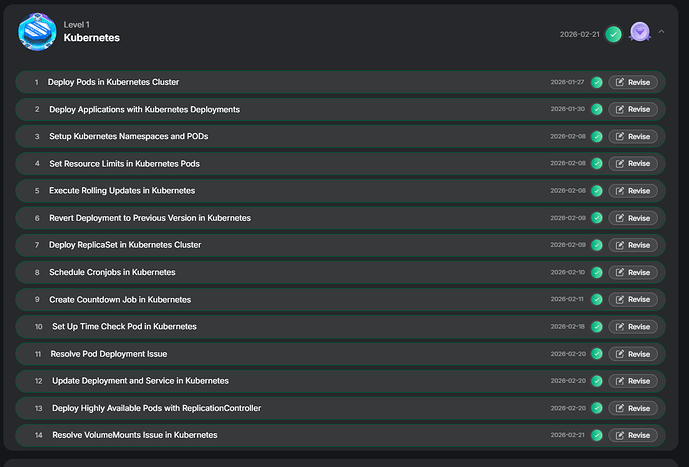Click green checkmark for Resolve Pod Deployment Issue
Viewport: 689px width, 467px height.
coord(597,354)
